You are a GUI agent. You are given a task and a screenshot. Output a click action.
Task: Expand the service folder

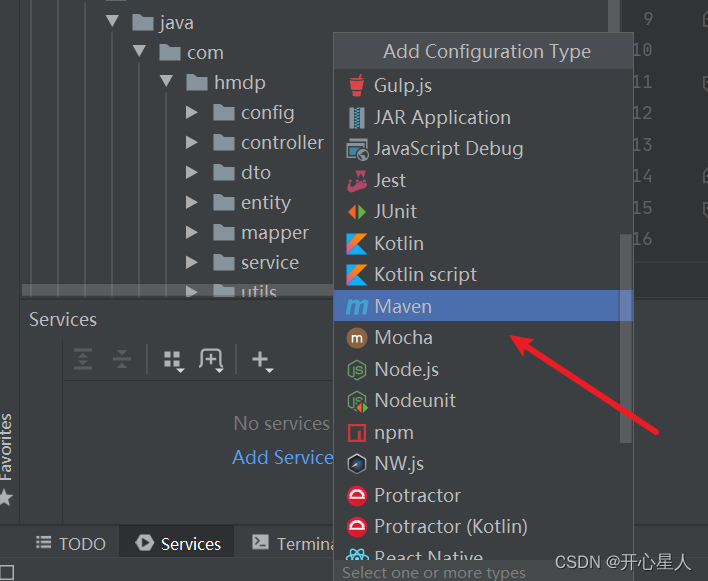coord(192,262)
